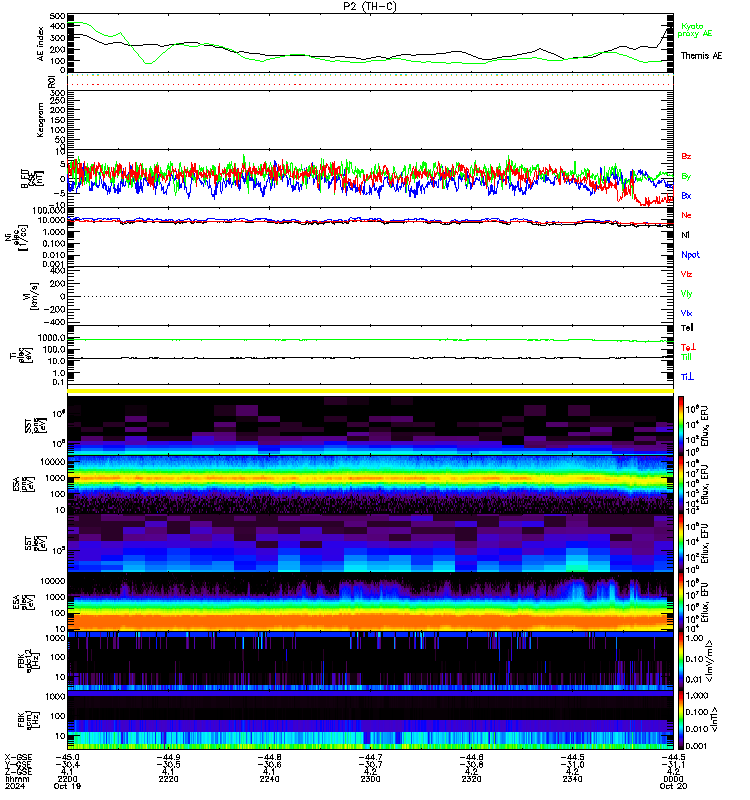This screenshot has height=800, width=750.
Task: Click the AE index axis label
Action: [40, 44]
